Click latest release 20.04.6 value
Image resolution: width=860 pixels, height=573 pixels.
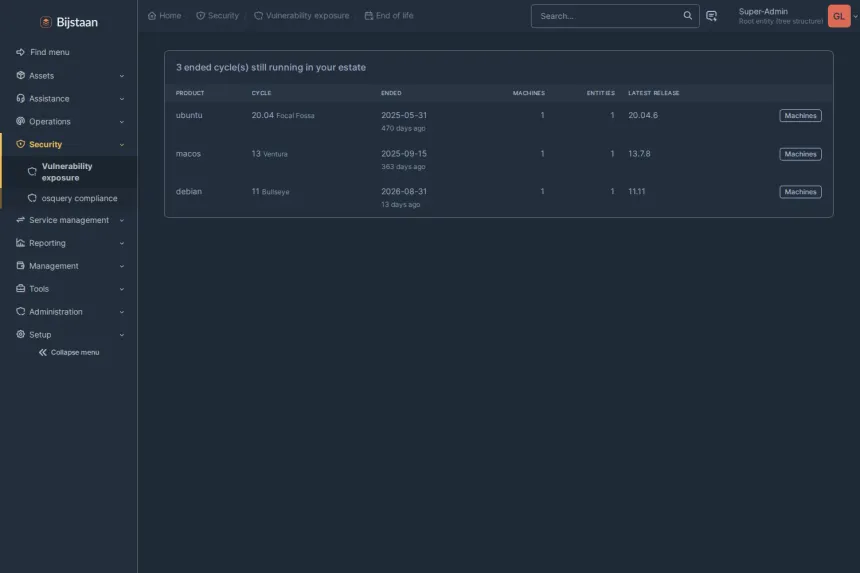pyautogui.click(x=643, y=115)
